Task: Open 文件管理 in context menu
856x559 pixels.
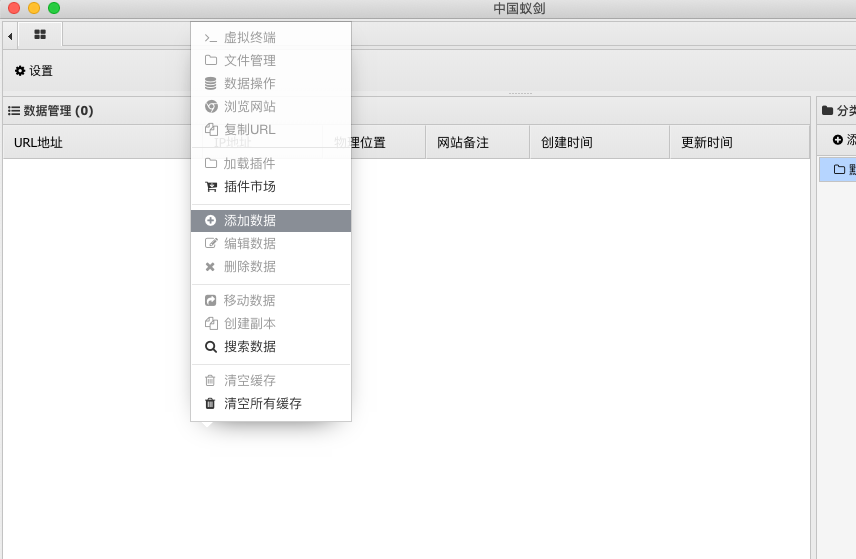Action: click(271, 60)
